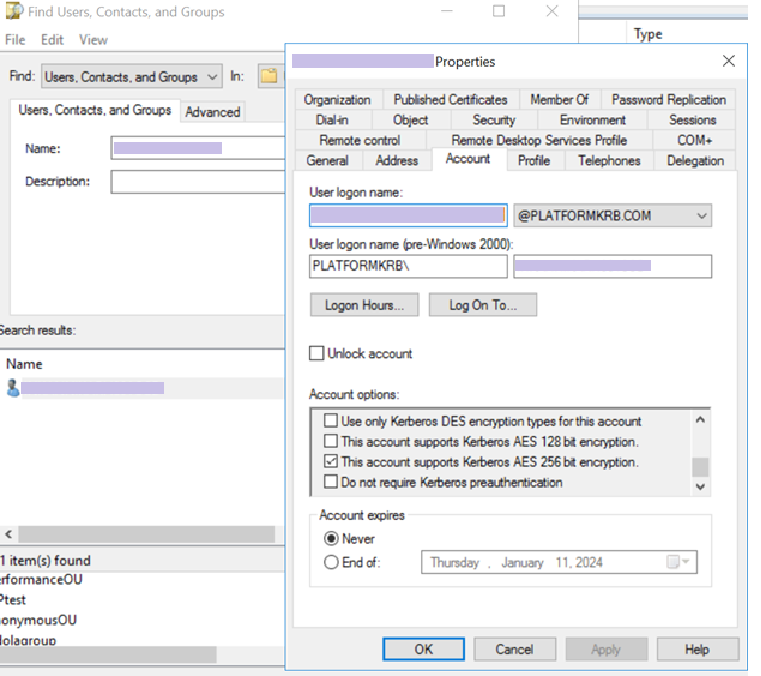Click the account options vertical scrollbar thumb

coord(700,467)
